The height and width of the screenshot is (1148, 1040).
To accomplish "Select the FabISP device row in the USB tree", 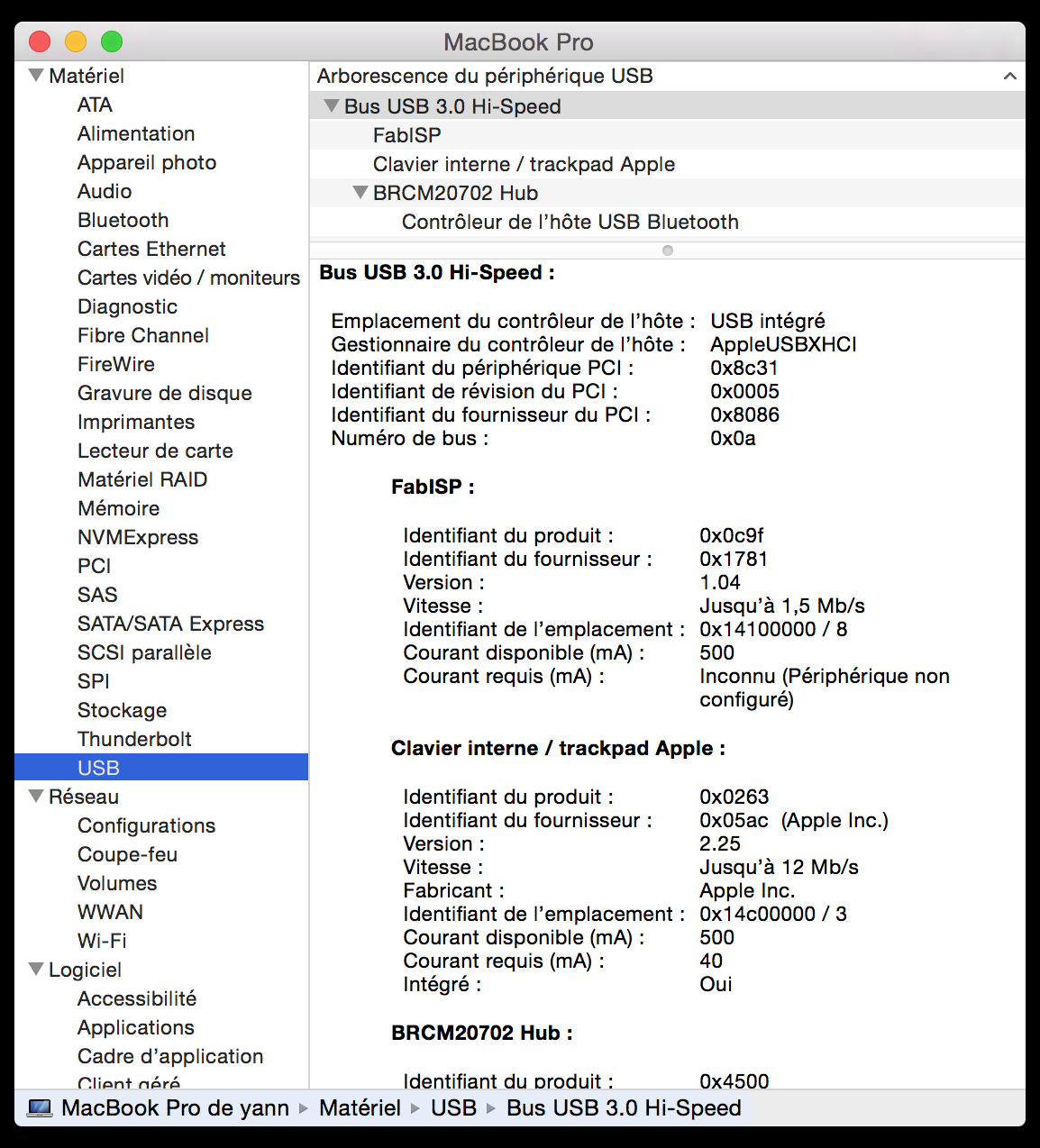I will point(667,135).
